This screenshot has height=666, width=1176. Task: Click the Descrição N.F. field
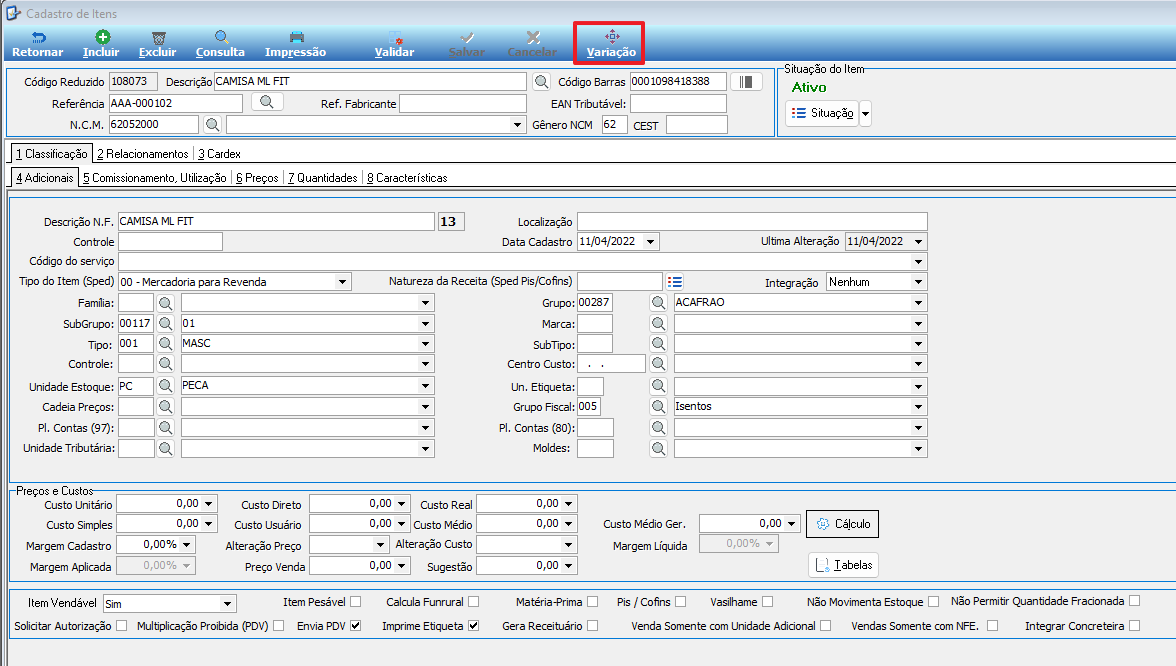pyautogui.click(x=276, y=221)
